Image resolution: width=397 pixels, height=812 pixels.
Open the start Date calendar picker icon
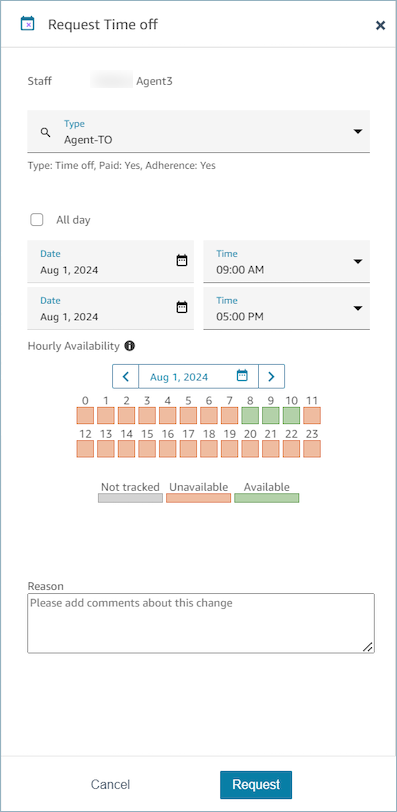tap(182, 260)
